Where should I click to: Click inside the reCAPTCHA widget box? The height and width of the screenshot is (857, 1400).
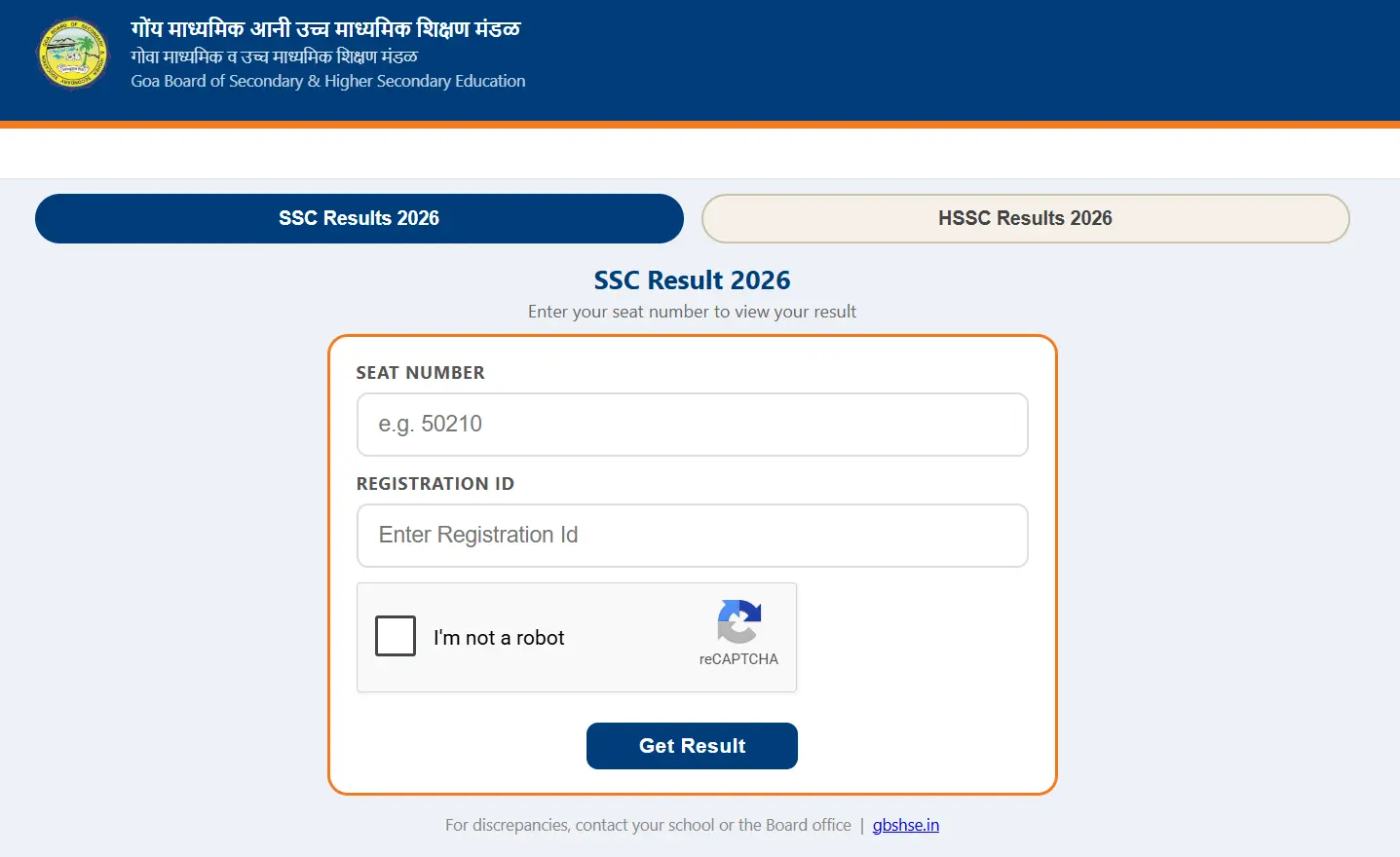click(577, 637)
